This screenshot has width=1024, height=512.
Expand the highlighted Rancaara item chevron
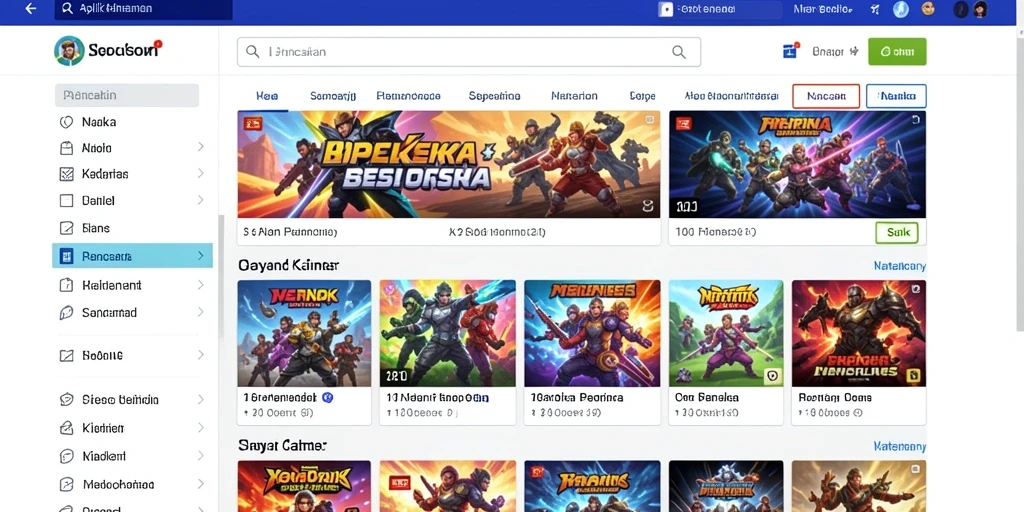[200, 256]
